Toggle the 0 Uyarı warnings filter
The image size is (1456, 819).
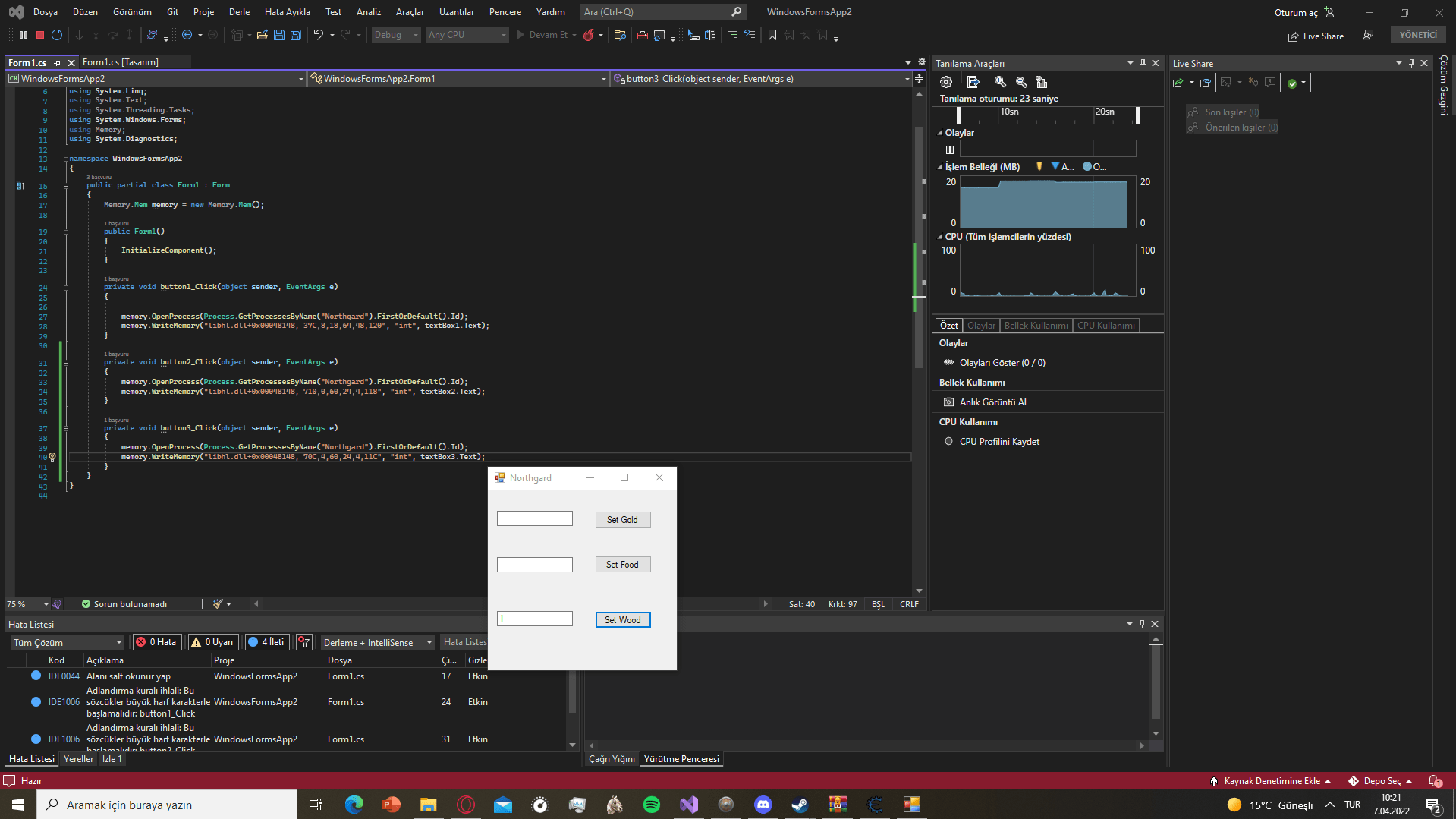pos(212,642)
